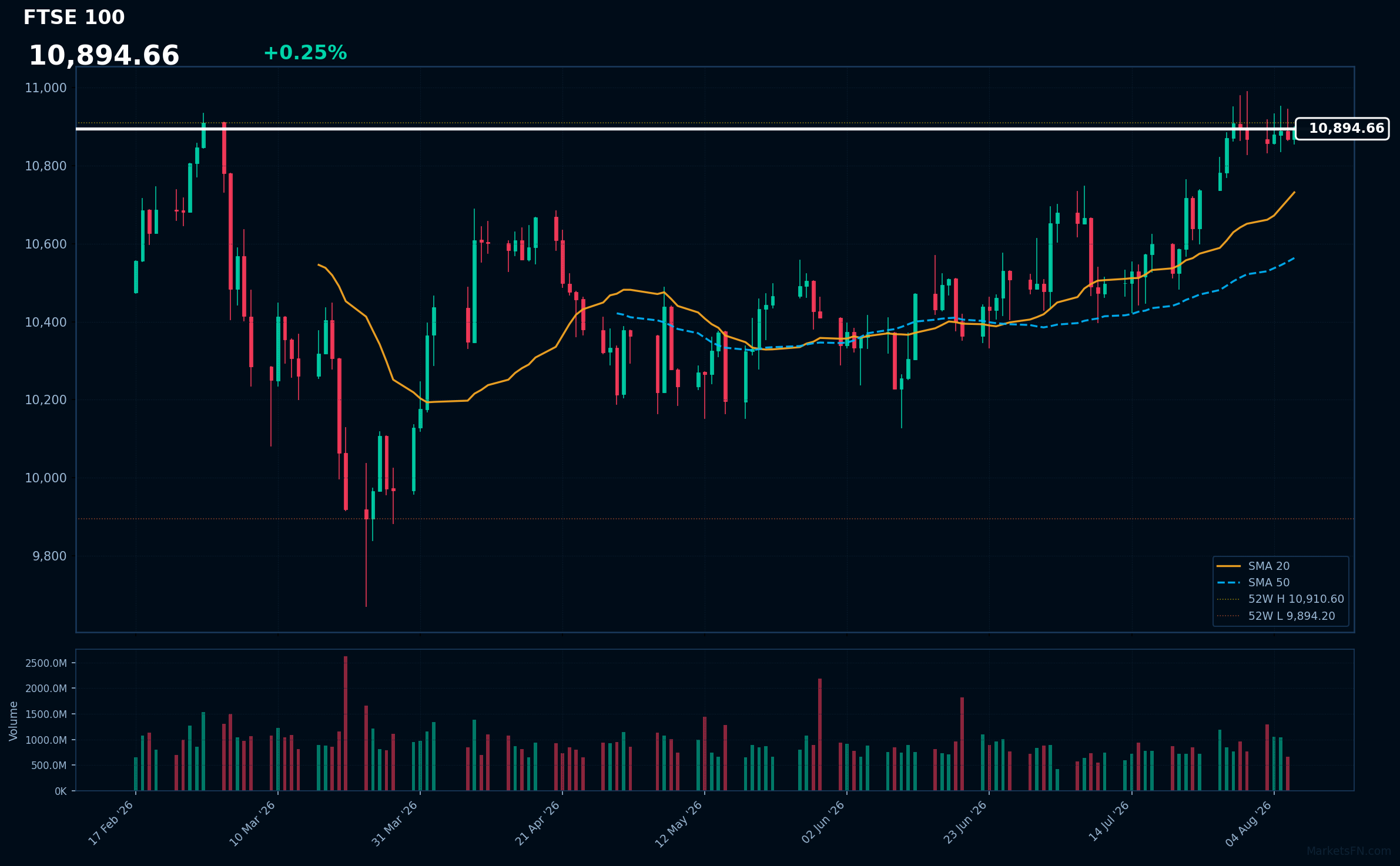Select the 9,800 price axis label

(x=49, y=556)
